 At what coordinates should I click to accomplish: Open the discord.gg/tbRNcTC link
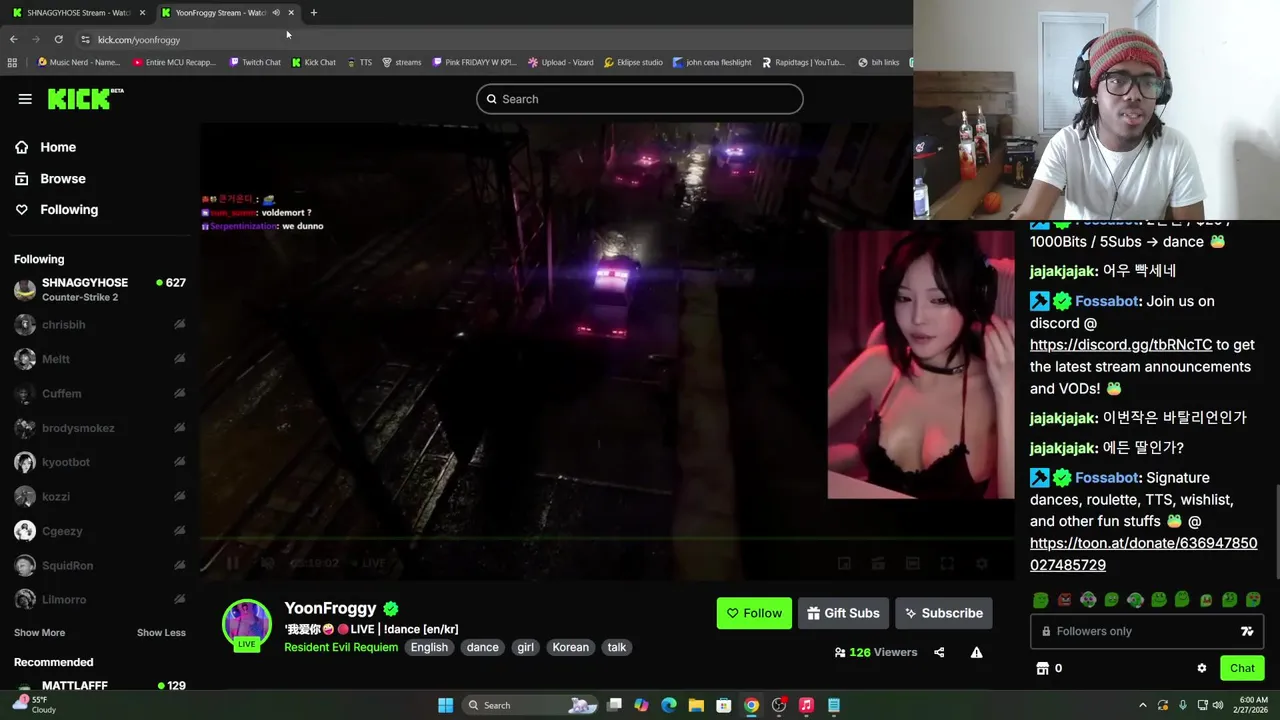(1121, 345)
